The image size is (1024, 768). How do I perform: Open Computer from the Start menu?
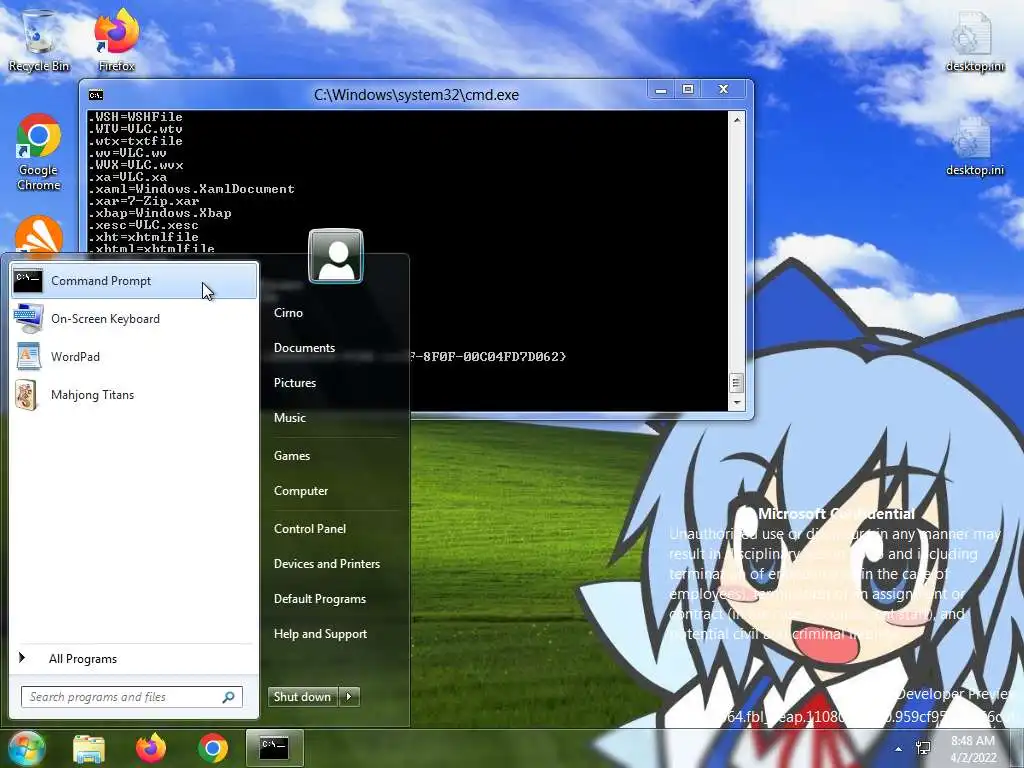[x=301, y=491]
